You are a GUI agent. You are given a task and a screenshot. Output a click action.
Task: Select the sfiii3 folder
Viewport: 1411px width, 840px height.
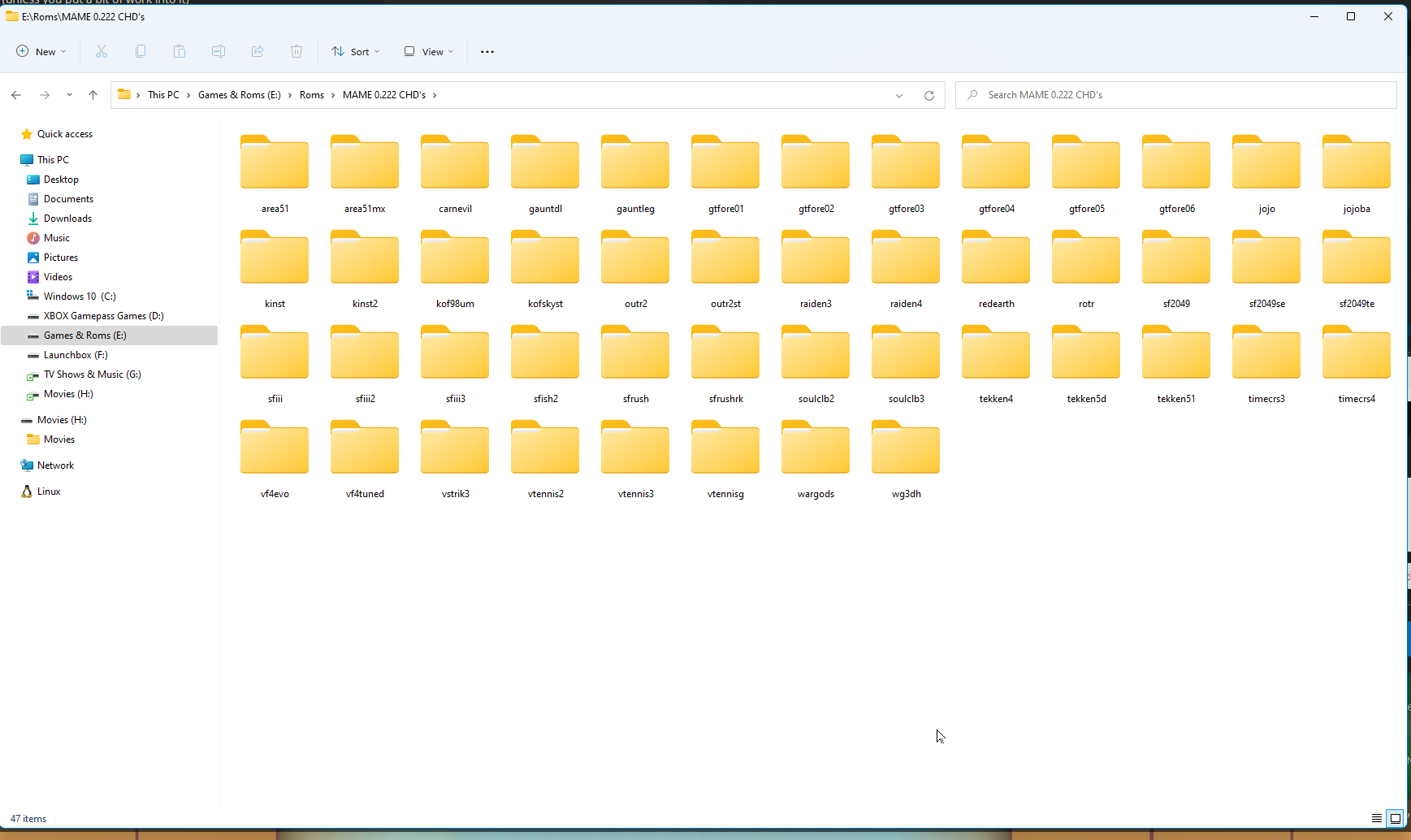456,365
